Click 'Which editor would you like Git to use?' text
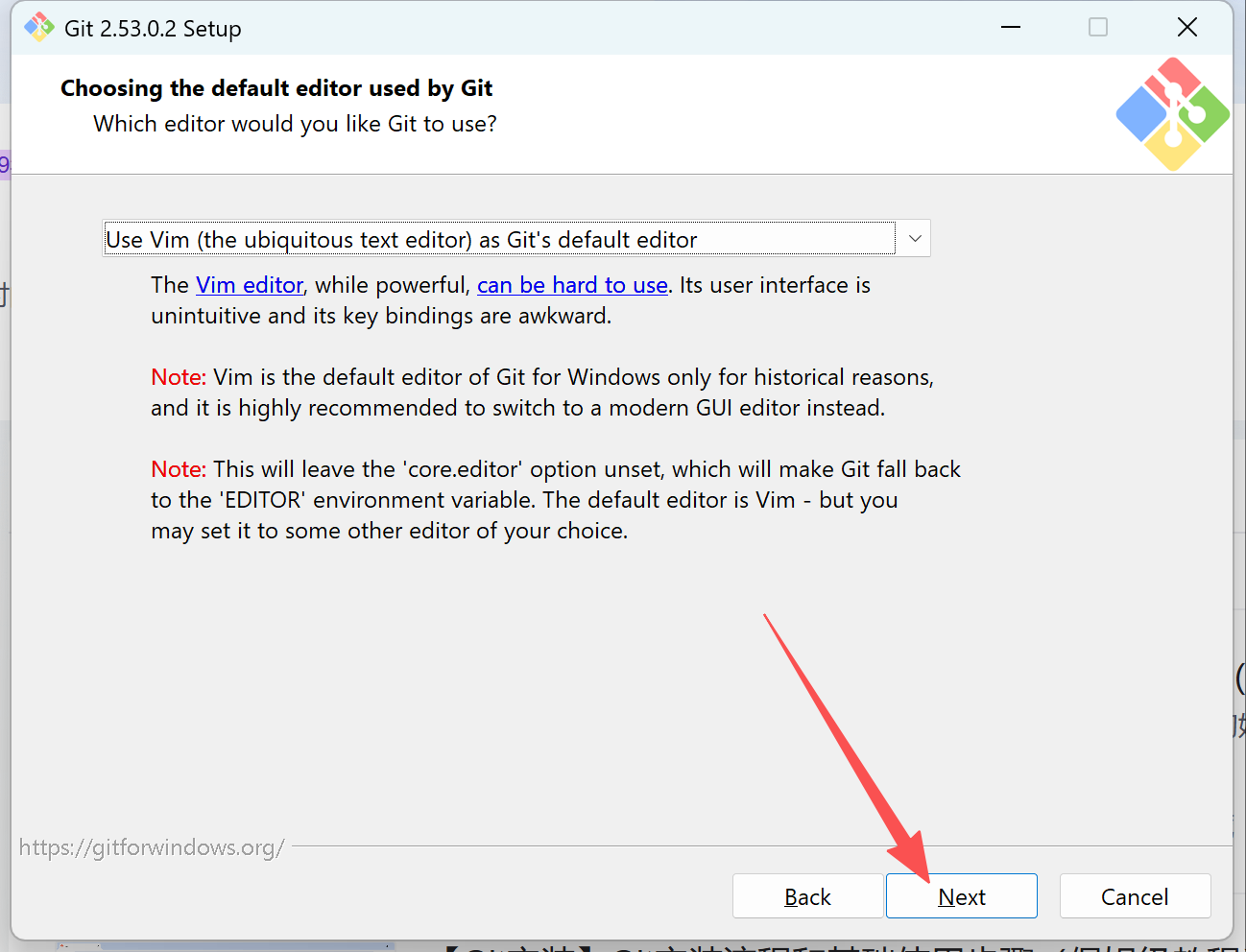 (295, 124)
